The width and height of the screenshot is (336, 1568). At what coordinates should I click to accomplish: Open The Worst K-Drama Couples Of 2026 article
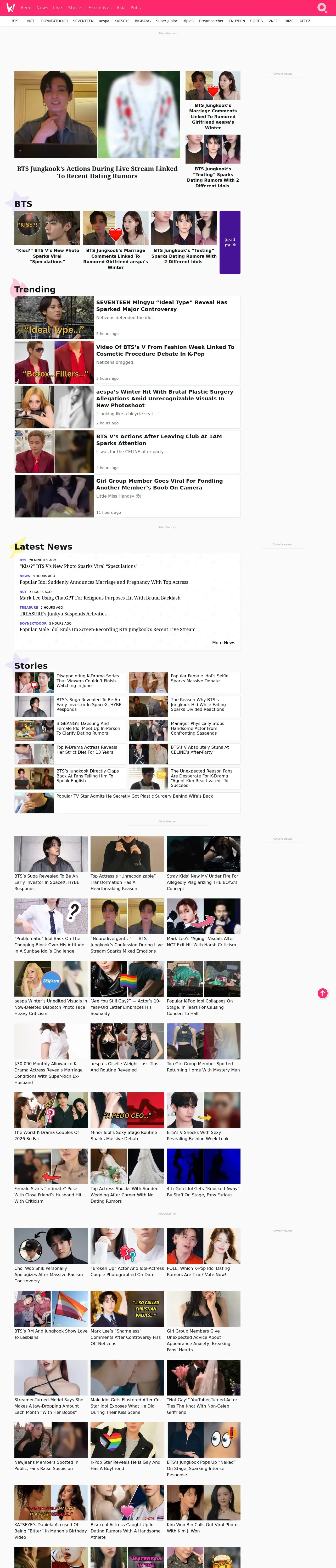[x=47, y=1135]
